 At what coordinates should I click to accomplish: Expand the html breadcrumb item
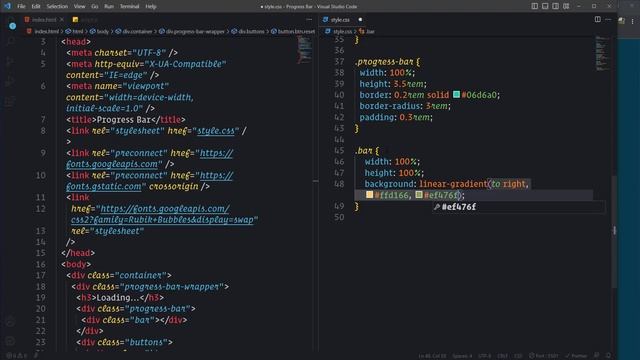tap(74, 31)
